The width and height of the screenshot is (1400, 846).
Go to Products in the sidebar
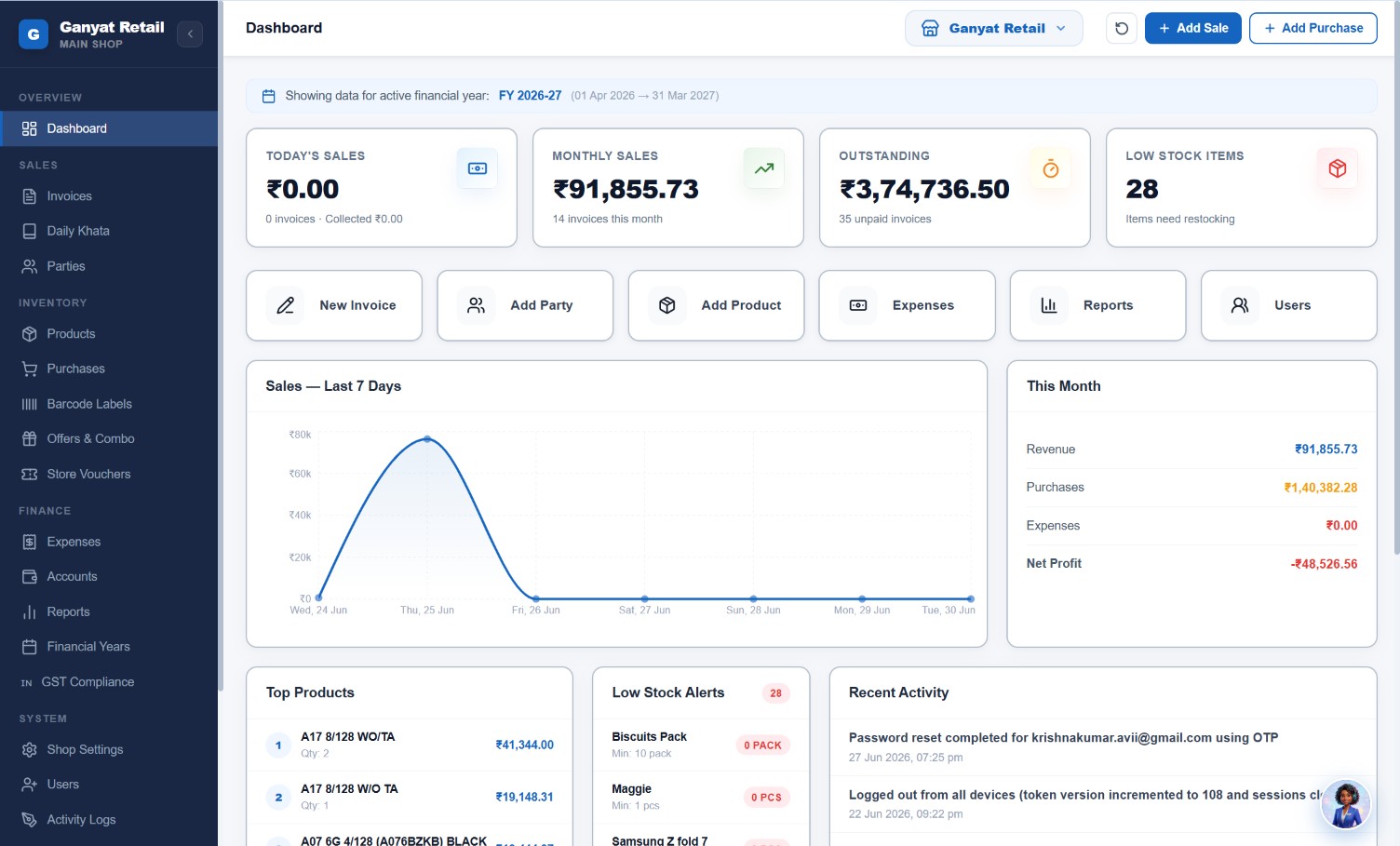click(109, 334)
